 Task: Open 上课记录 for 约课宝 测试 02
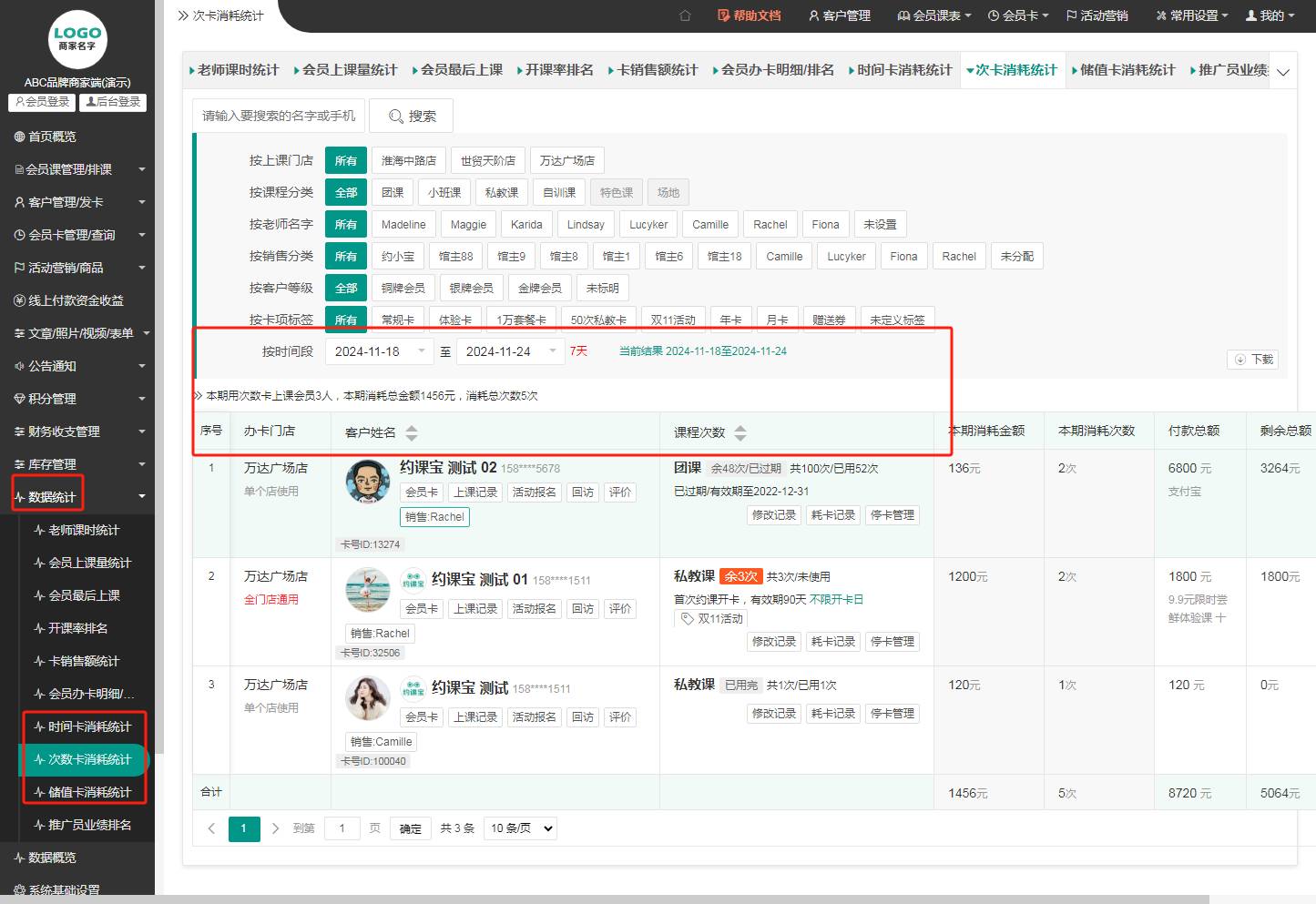pos(476,492)
